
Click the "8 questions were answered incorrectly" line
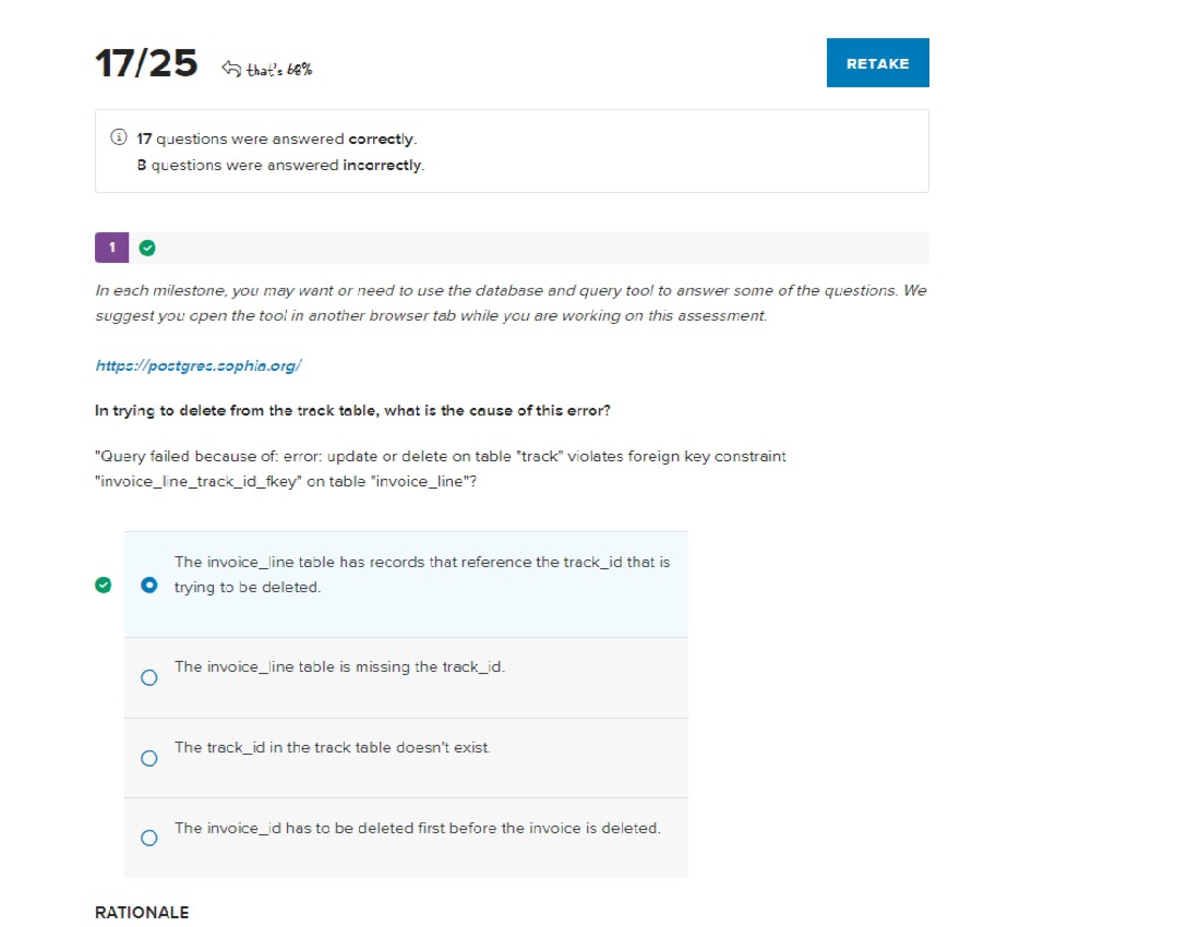280,165
